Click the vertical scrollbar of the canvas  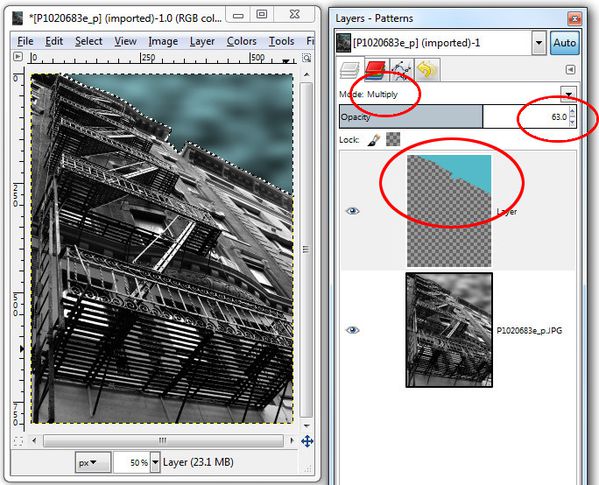(306, 249)
